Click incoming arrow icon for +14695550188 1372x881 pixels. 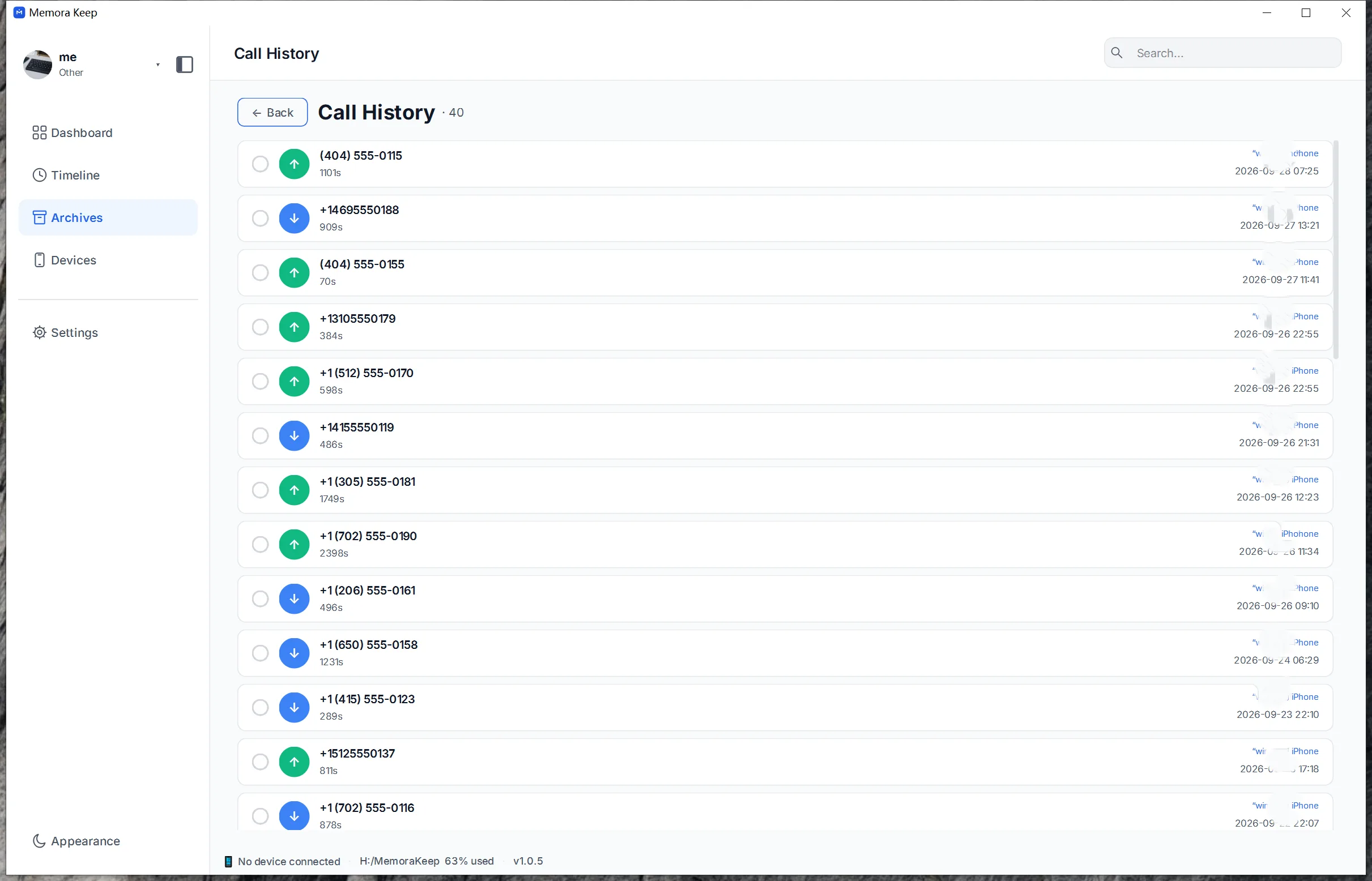coord(294,218)
